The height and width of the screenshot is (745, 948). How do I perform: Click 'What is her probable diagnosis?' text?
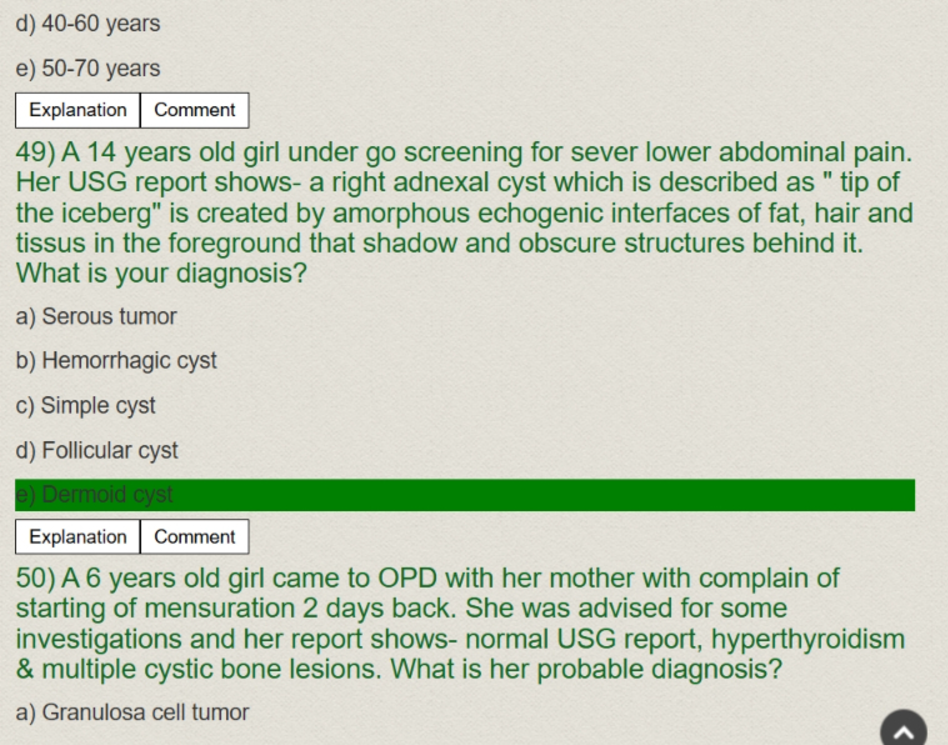(586, 669)
